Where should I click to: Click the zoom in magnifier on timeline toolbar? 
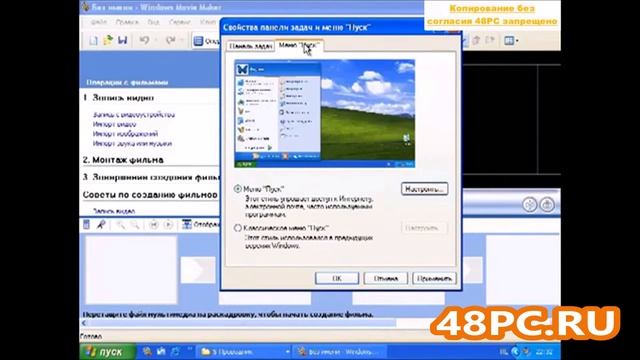(121, 225)
